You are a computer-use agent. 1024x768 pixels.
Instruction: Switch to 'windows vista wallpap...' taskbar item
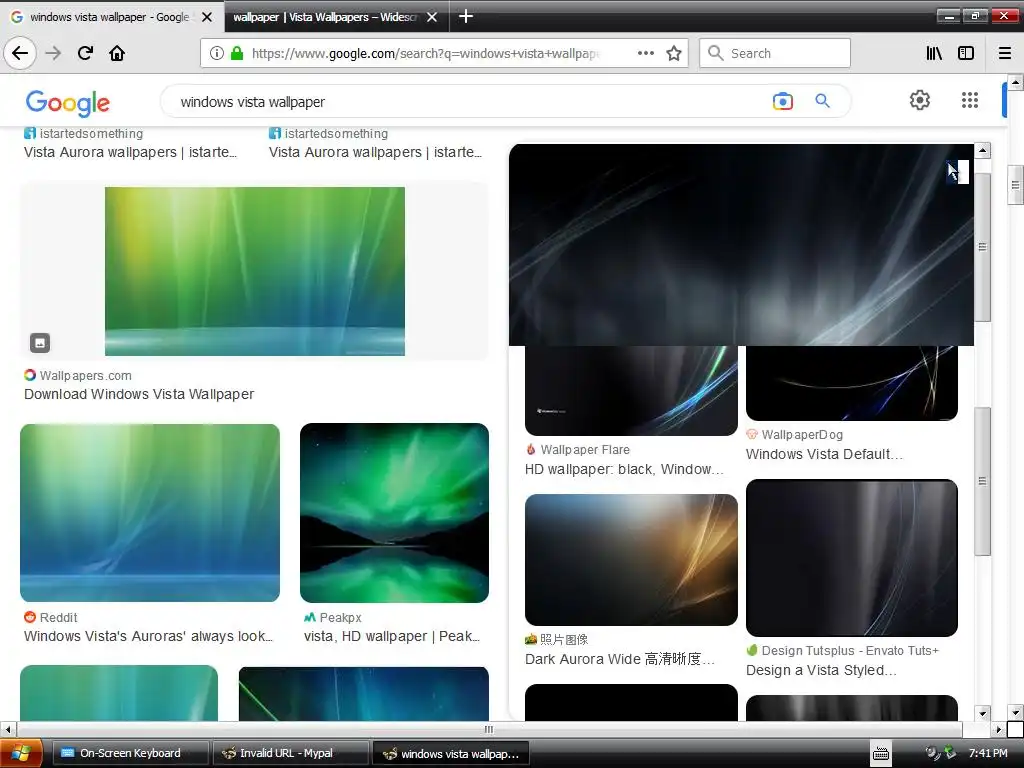[x=451, y=754]
